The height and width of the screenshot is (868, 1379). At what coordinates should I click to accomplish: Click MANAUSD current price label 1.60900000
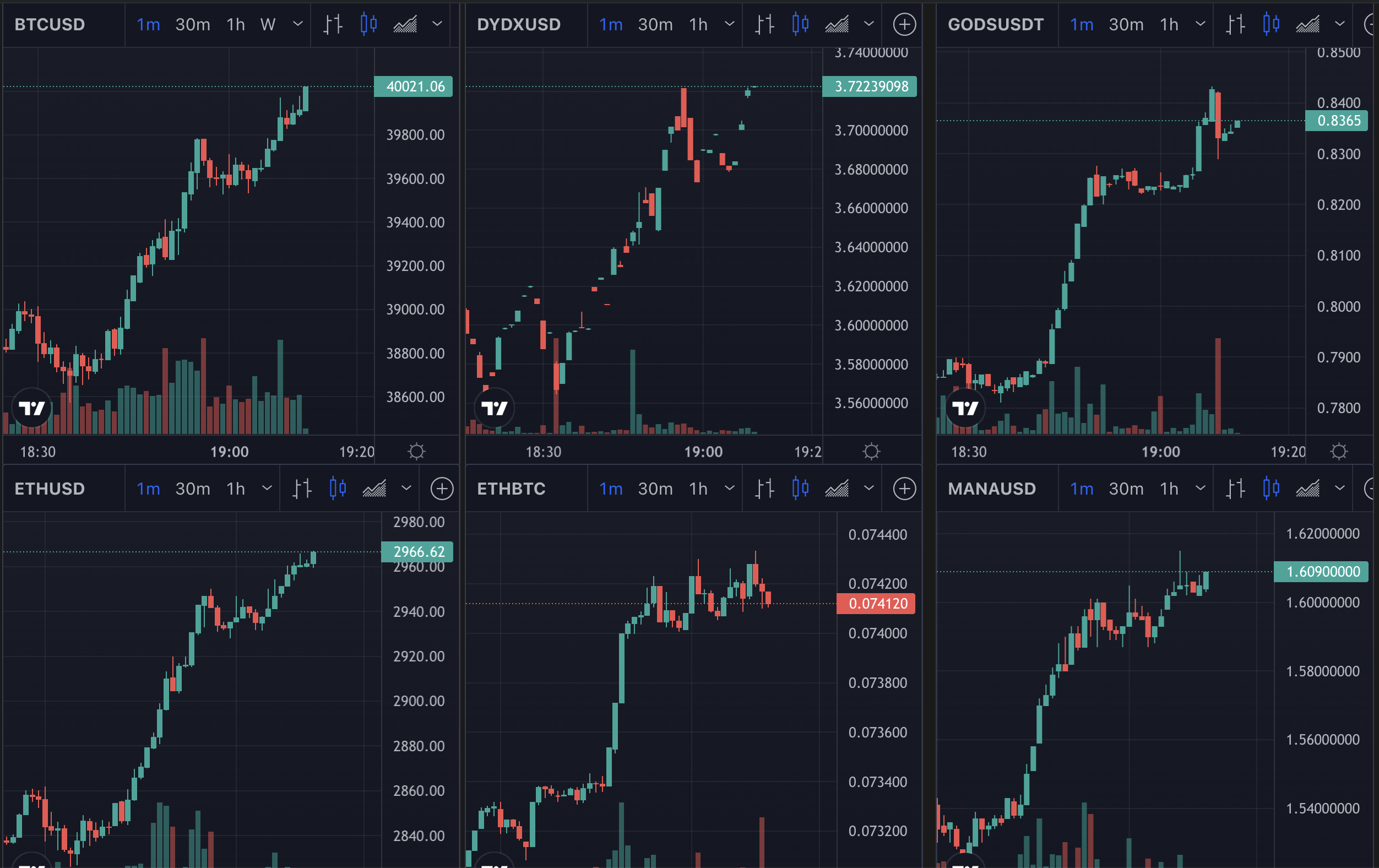[x=1321, y=571]
